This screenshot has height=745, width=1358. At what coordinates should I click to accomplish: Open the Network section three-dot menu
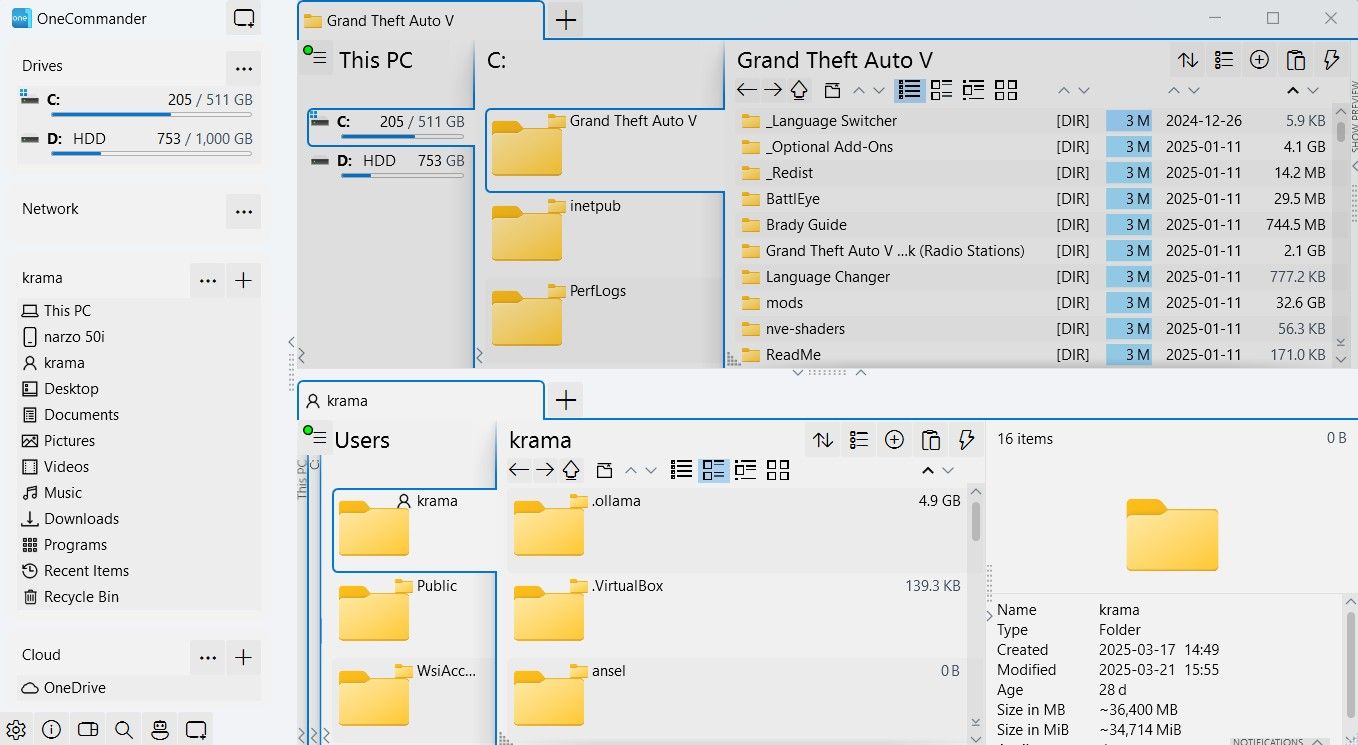coord(243,211)
